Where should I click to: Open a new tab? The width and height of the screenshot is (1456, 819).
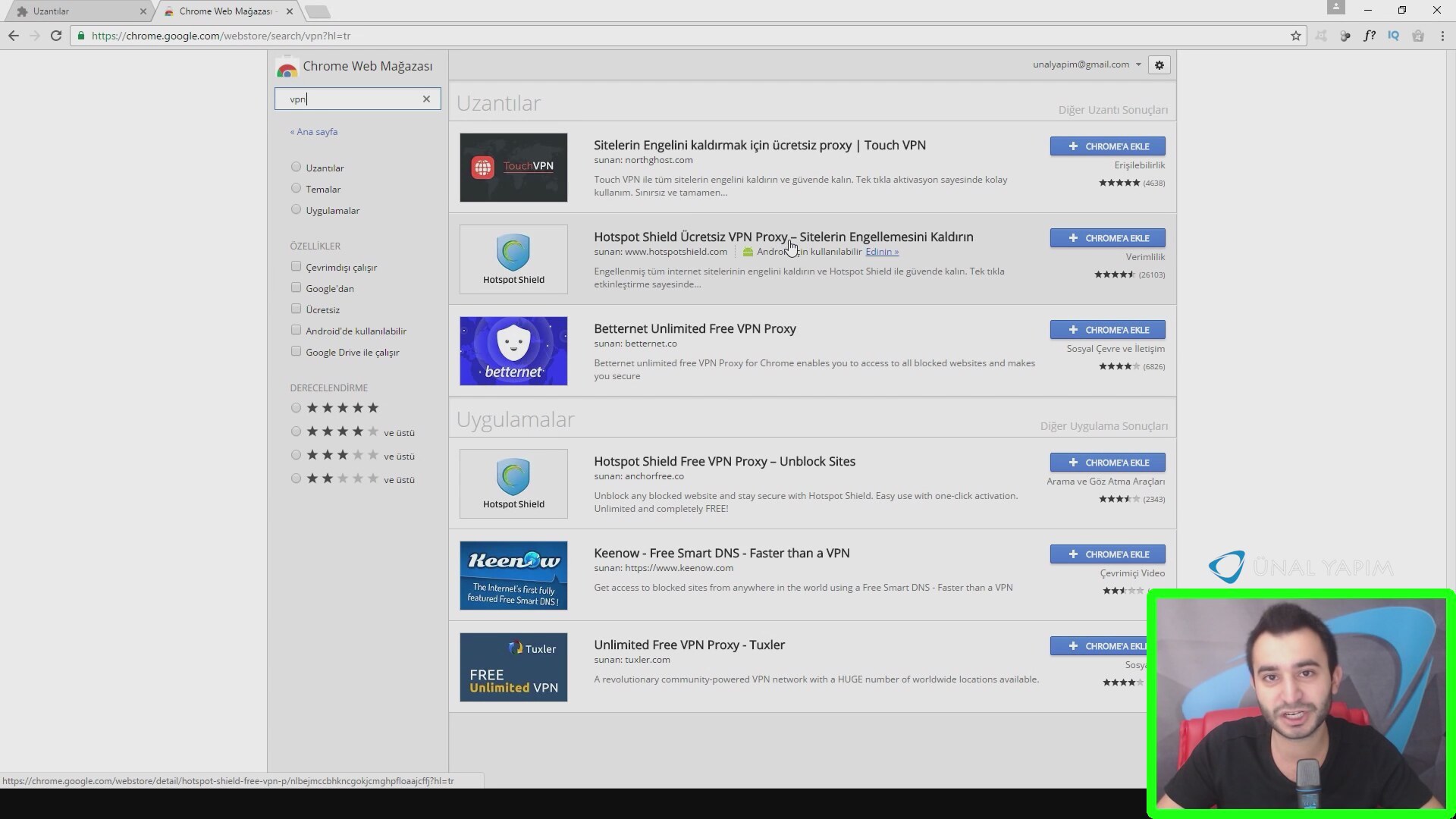tap(317, 11)
